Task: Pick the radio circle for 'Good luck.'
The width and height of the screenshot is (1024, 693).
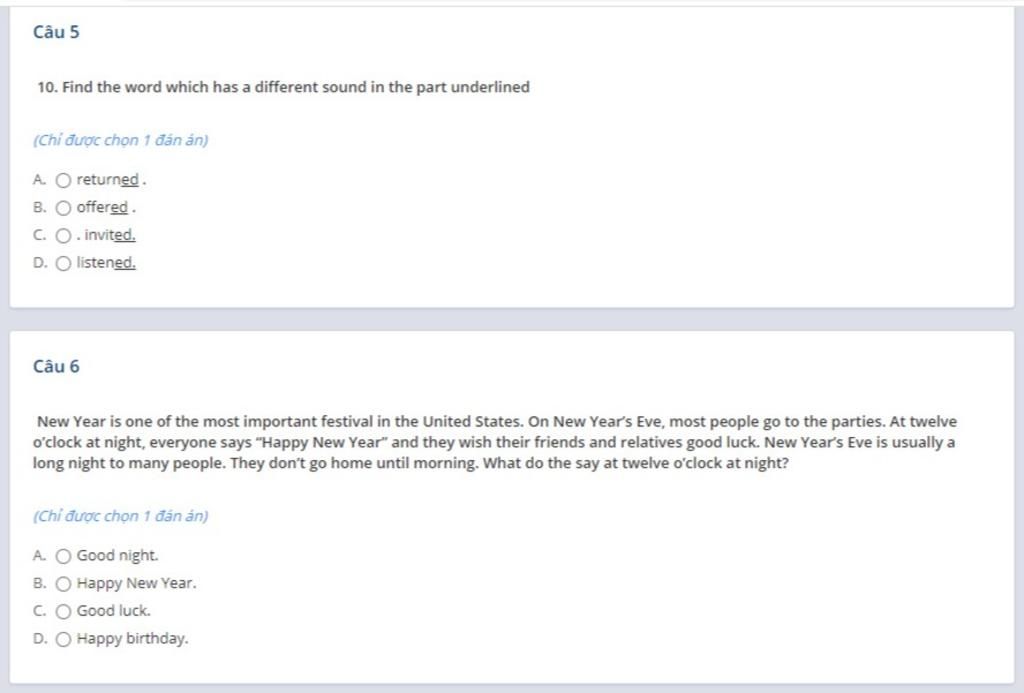Action: (x=63, y=611)
